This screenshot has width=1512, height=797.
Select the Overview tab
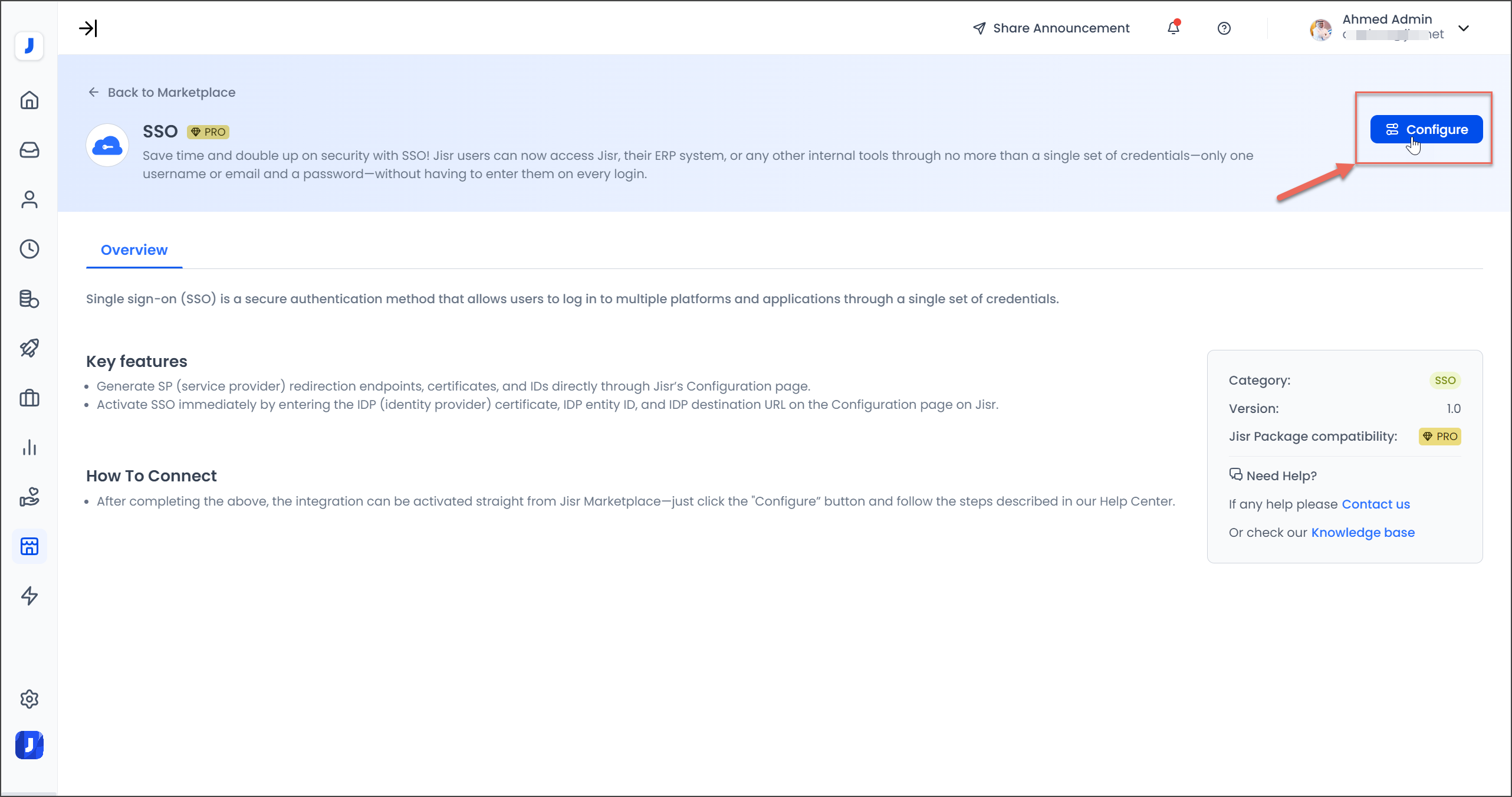[x=134, y=250]
